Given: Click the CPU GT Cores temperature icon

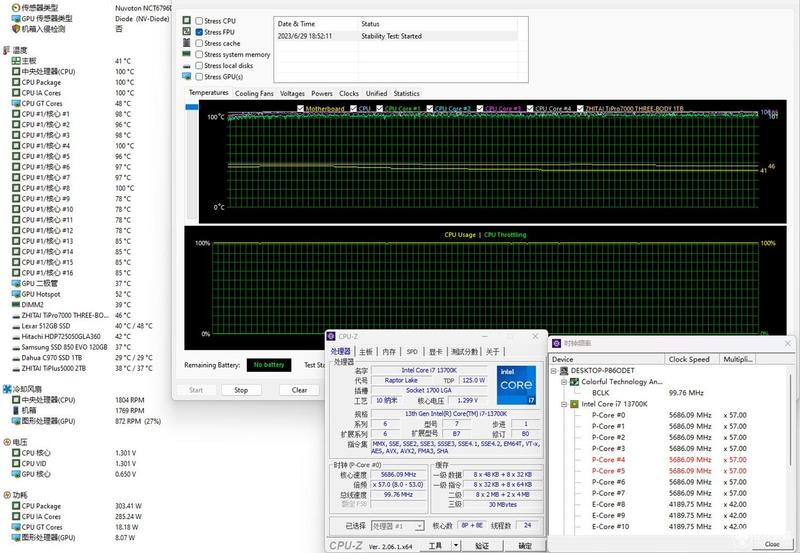Looking at the screenshot, I should click(x=16, y=103).
